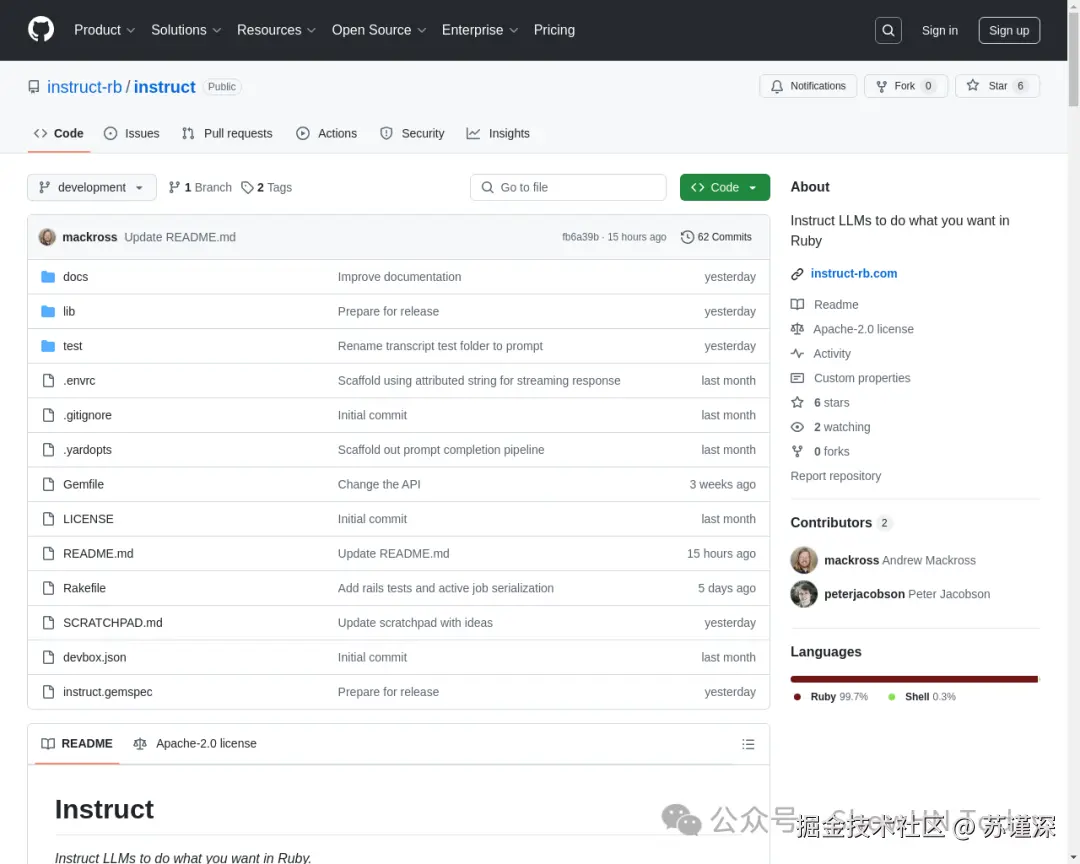Open the search magnifier button

(x=888, y=30)
